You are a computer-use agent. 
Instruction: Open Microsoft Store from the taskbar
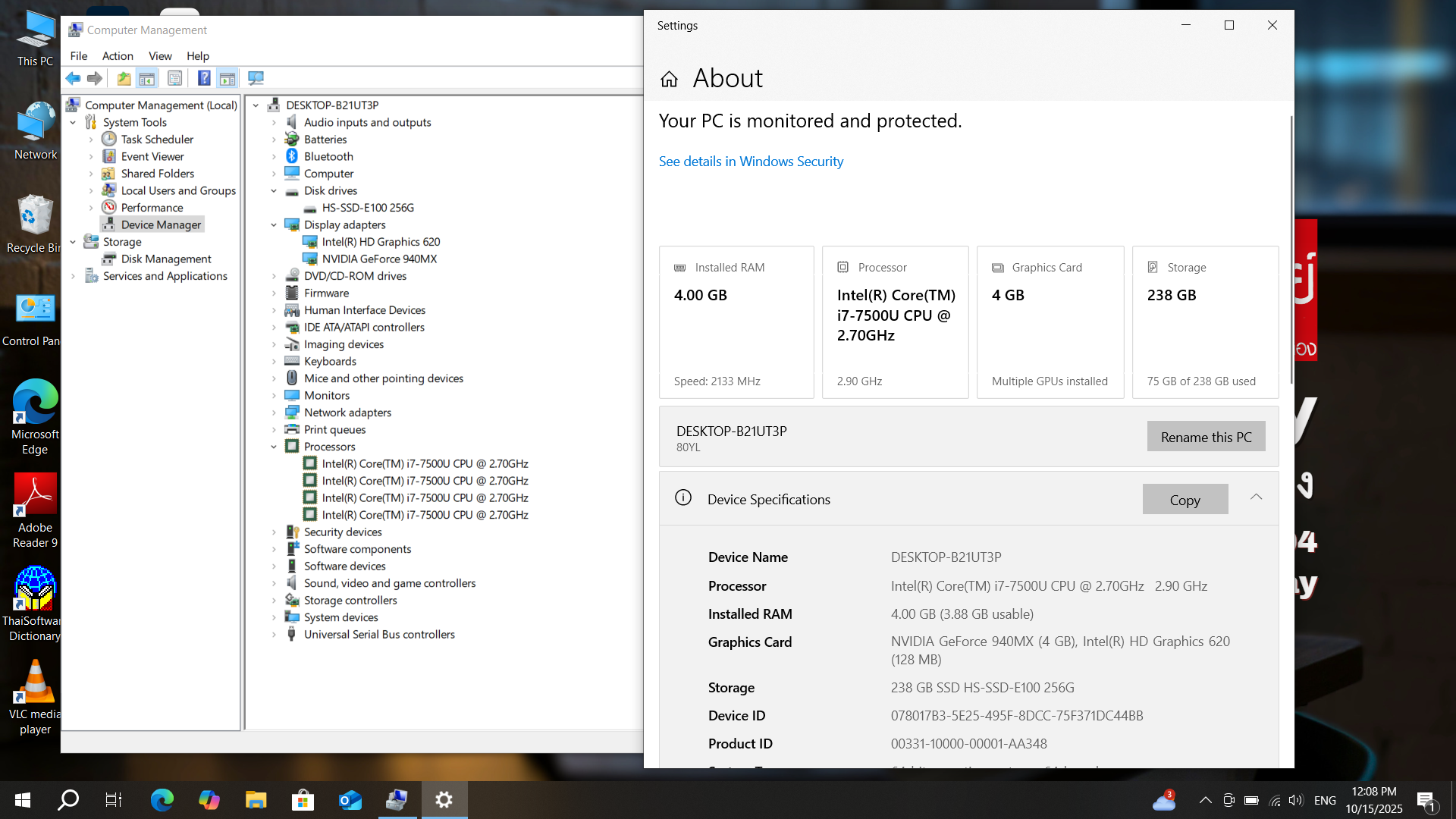tap(303, 799)
